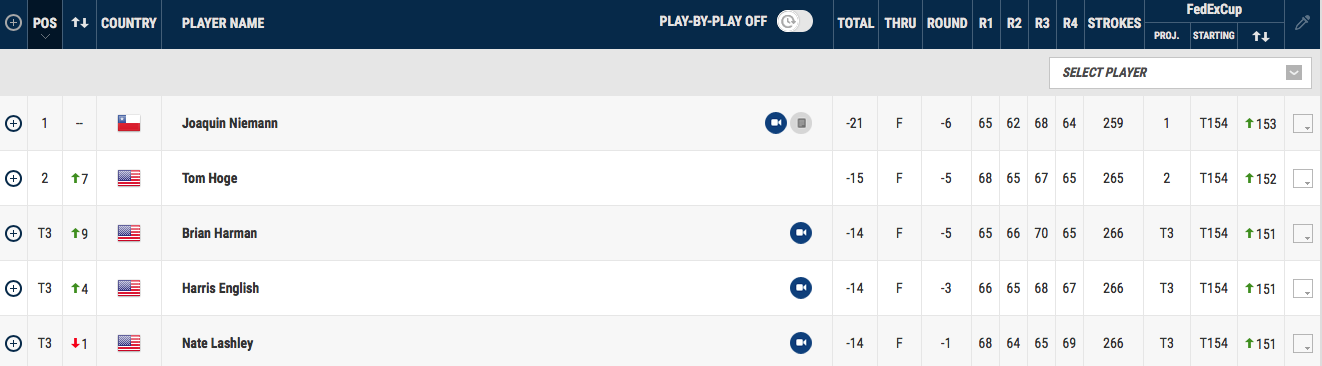Image resolution: width=1322 pixels, height=366 pixels.
Task: Tick the favorite checkbox in Tom Hoge's row
Action: tap(1302, 179)
